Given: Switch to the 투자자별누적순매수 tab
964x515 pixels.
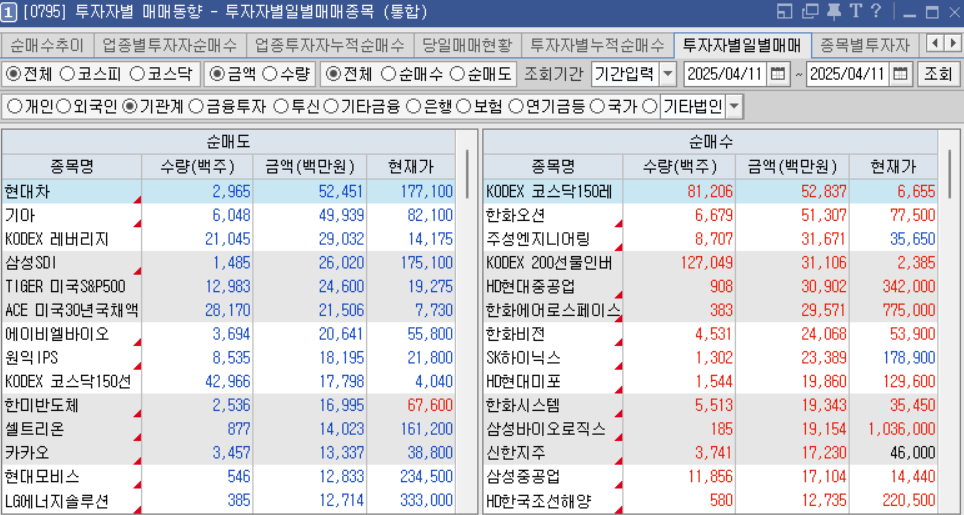Looking at the screenshot, I should tap(597, 45).
